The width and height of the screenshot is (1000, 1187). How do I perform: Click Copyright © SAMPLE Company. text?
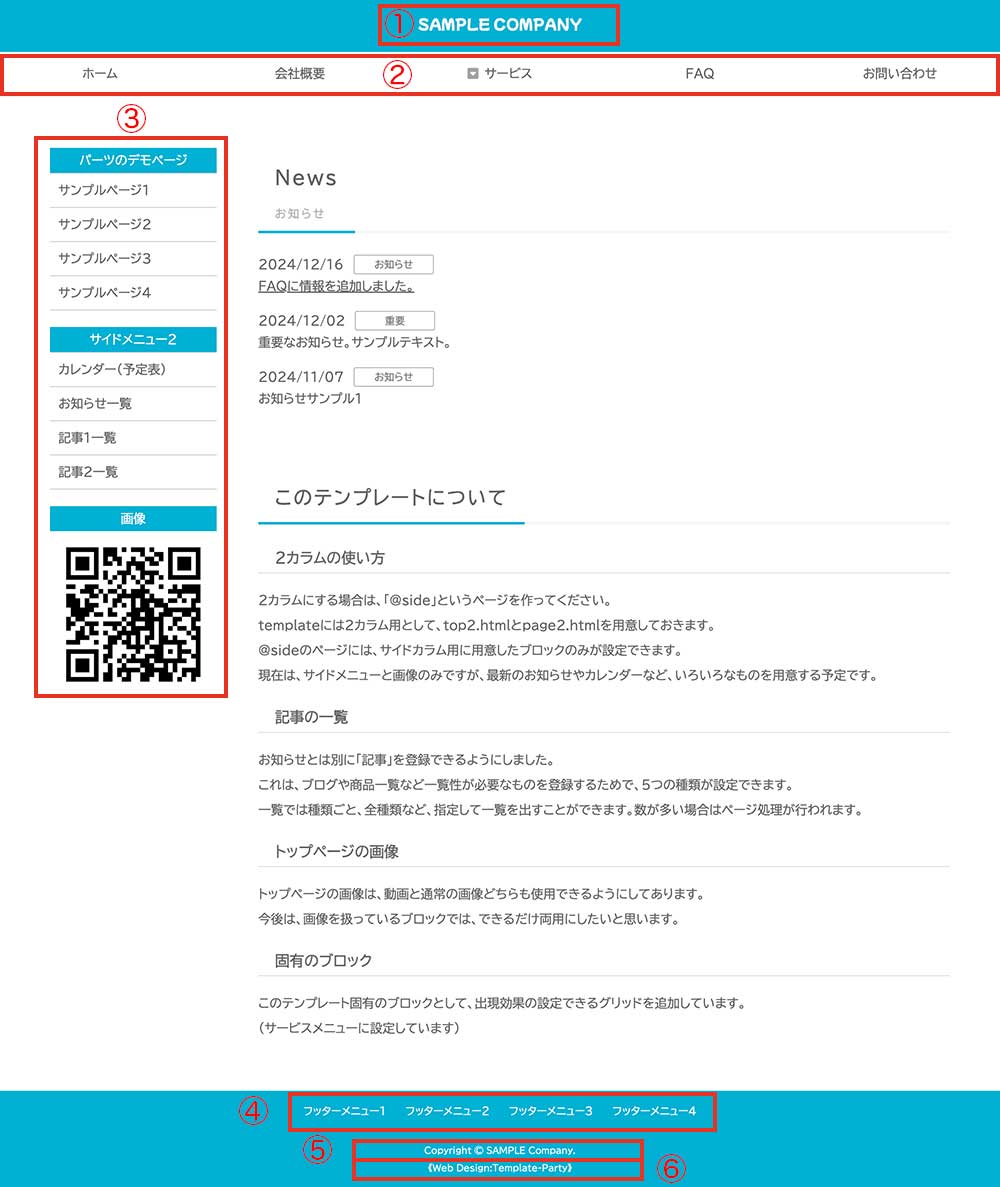click(500, 1150)
